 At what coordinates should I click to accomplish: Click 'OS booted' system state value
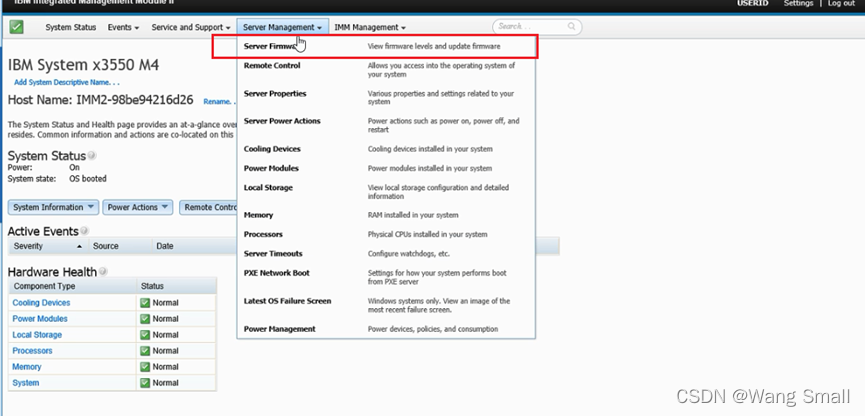coord(88,179)
